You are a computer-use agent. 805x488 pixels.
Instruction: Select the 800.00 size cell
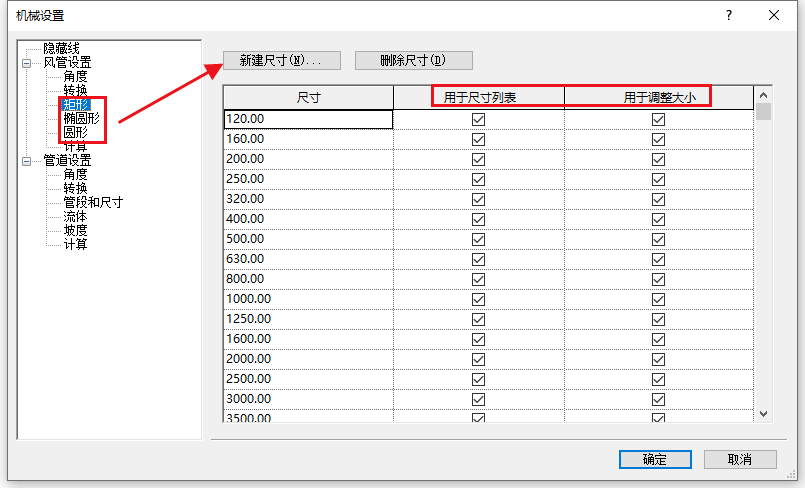click(309, 279)
